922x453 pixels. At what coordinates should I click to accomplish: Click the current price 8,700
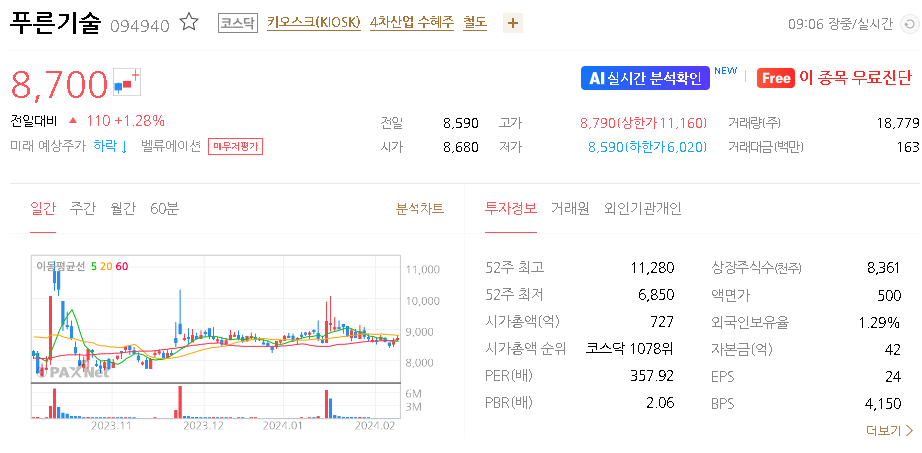[x=59, y=84]
